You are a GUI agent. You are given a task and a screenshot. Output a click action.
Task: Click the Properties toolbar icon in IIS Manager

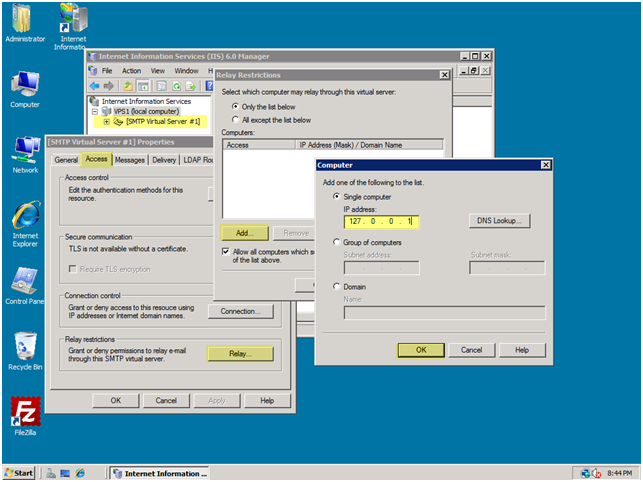click(162, 86)
